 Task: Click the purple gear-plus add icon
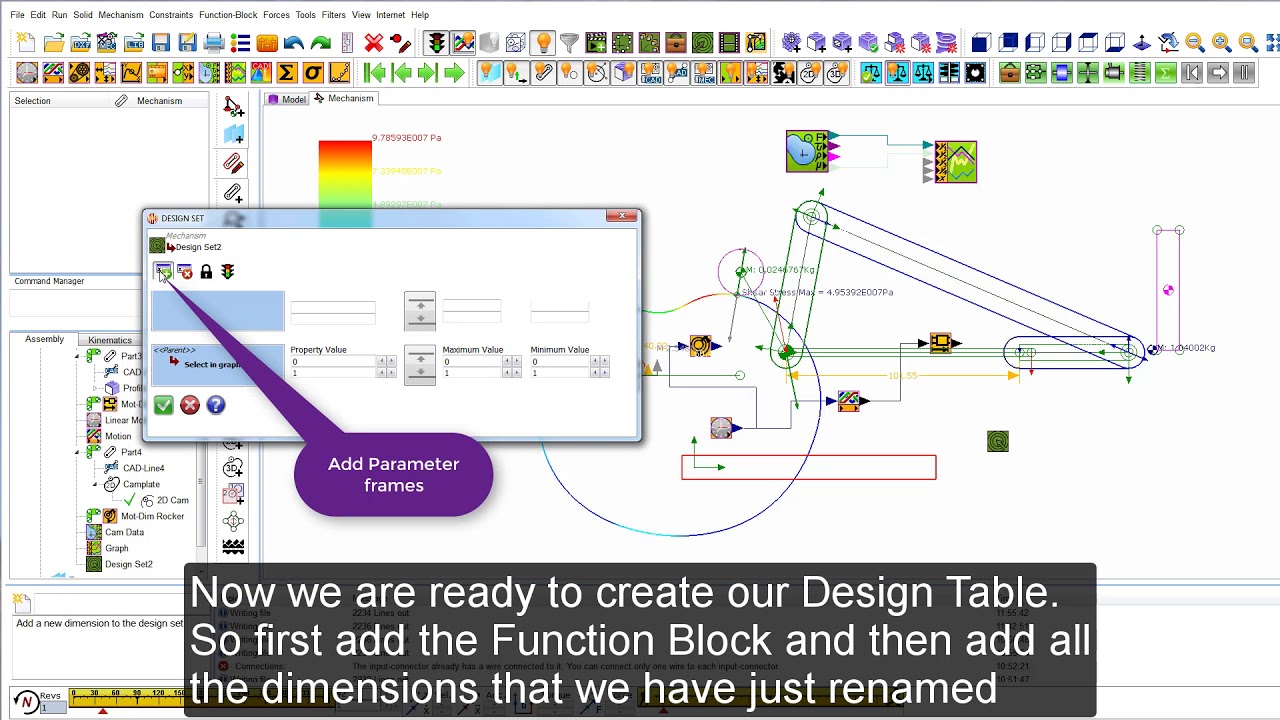[x=791, y=43]
